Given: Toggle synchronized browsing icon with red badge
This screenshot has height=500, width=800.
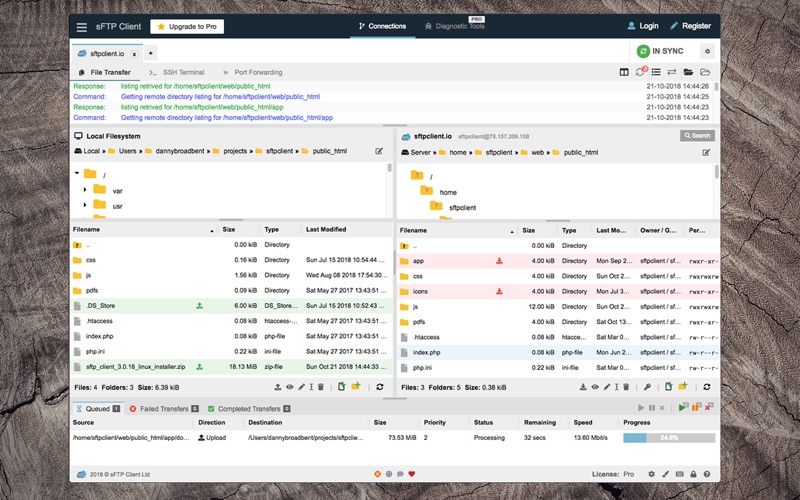Looking at the screenshot, I should tap(641, 71).
